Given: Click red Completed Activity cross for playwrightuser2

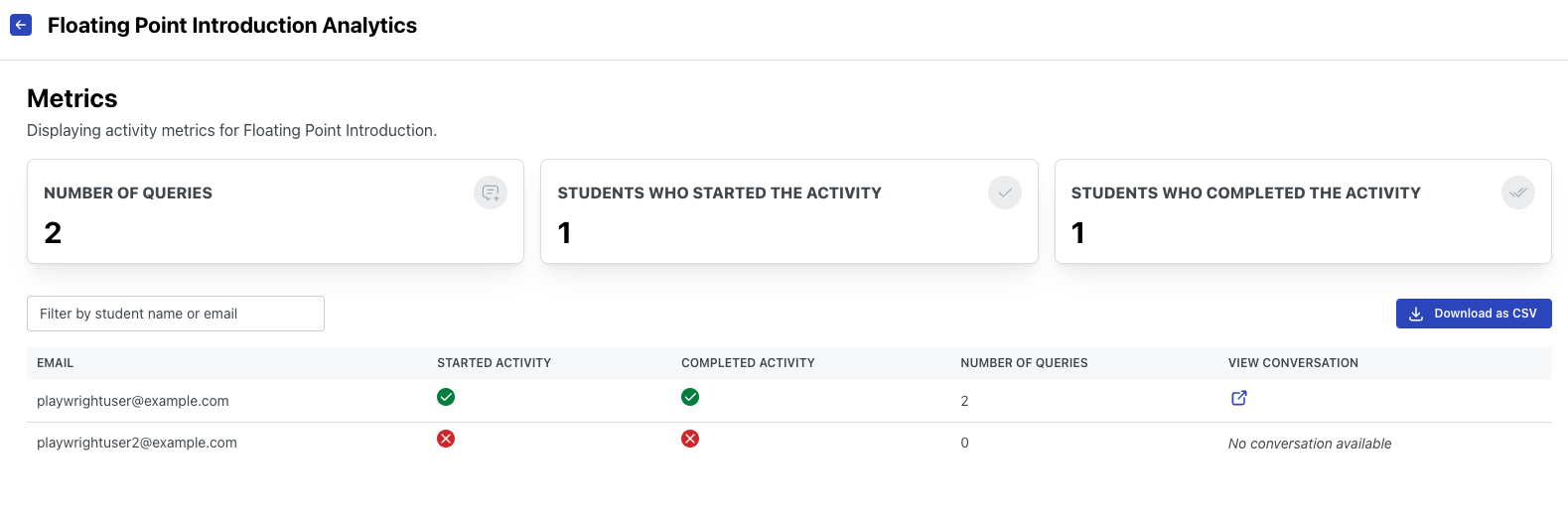Looking at the screenshot, I should (x=690, y=439).
